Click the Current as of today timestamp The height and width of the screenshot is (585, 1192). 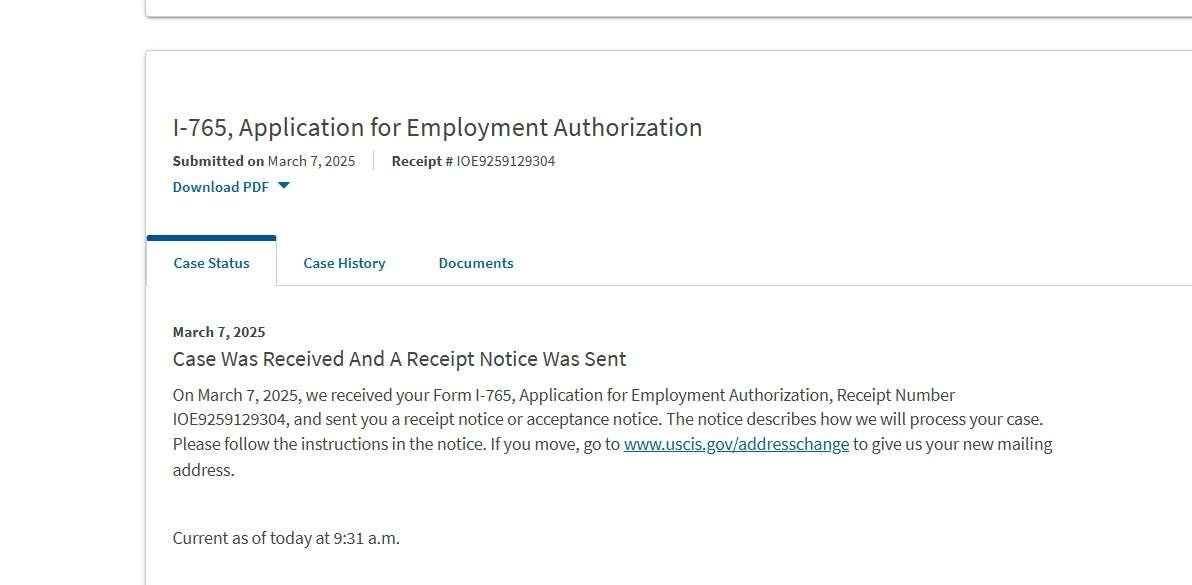click(286, 539)
